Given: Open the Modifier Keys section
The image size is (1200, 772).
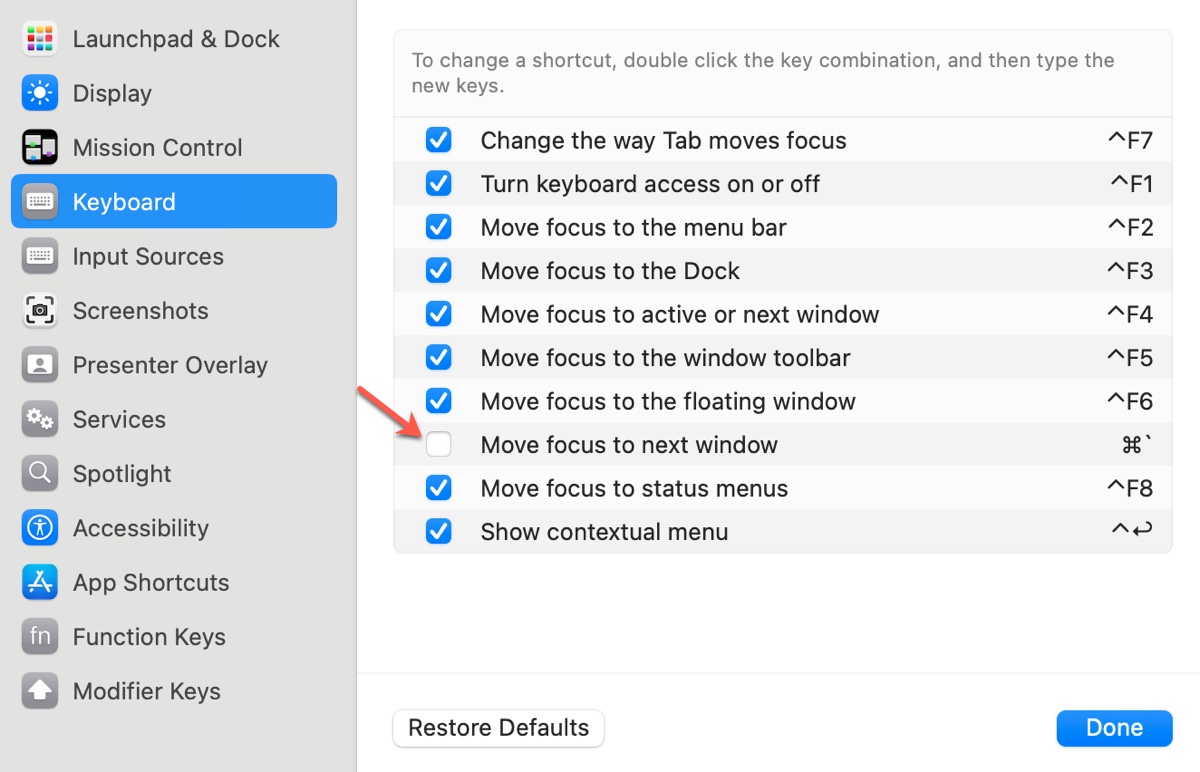Looking at the screenshot, I should pyautogui.click(x=146, y=691).
